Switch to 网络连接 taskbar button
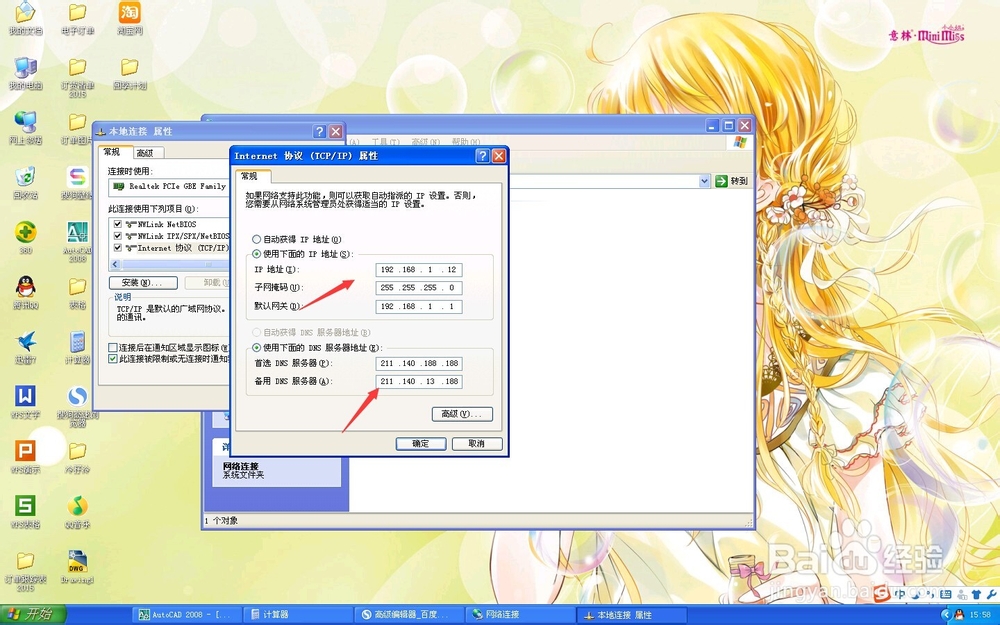1000x625 pixels. pos(520,615)
